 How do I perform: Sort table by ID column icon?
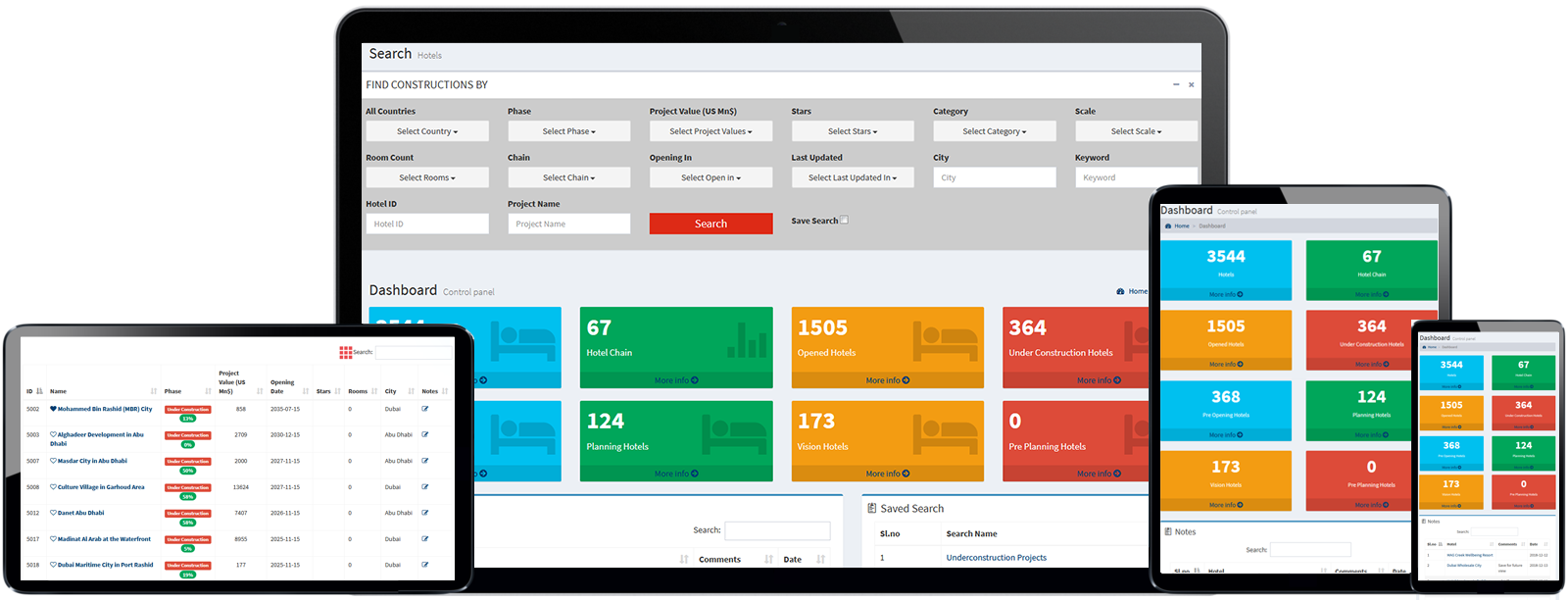click(x=39, y=391)
